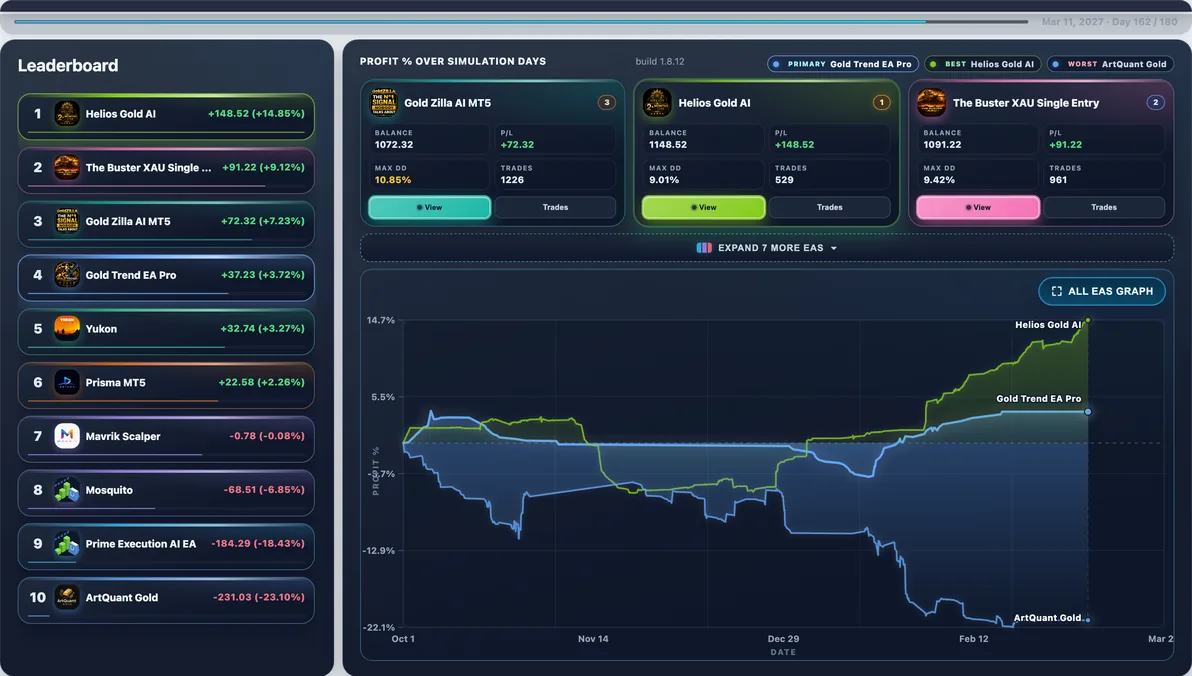The height and width of the screenshot is (676, 1192).
Task: Click the Mavrik Scalper leaderboard logo
Action: tap(67, 436)
